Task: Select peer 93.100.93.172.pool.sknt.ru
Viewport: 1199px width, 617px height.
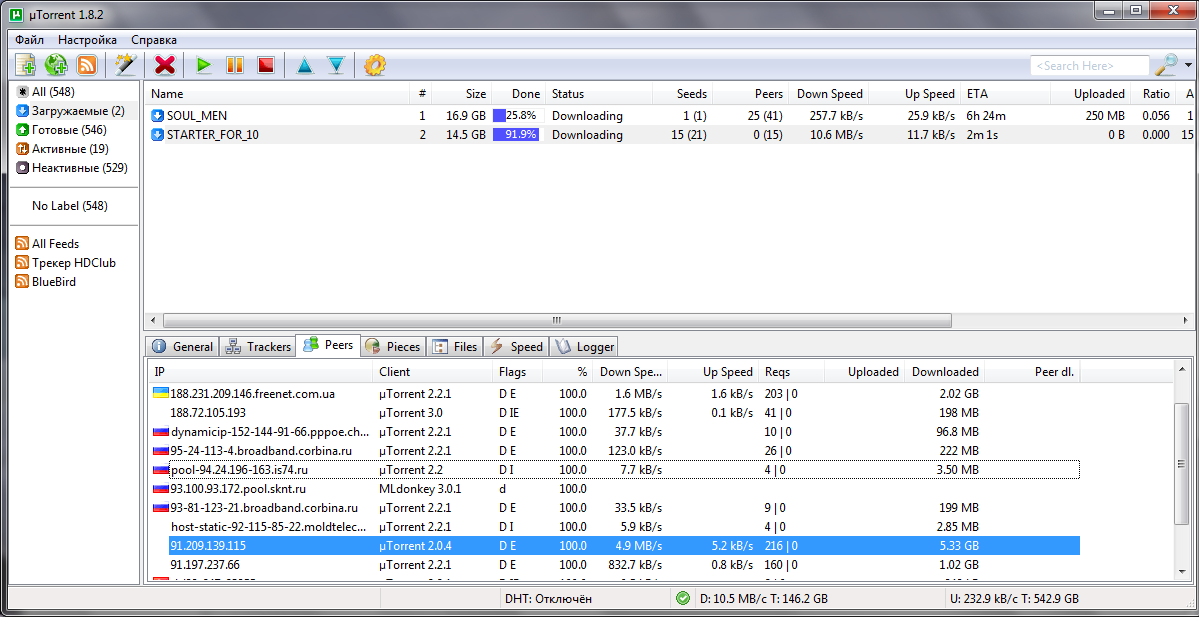Action: [615, 488]
